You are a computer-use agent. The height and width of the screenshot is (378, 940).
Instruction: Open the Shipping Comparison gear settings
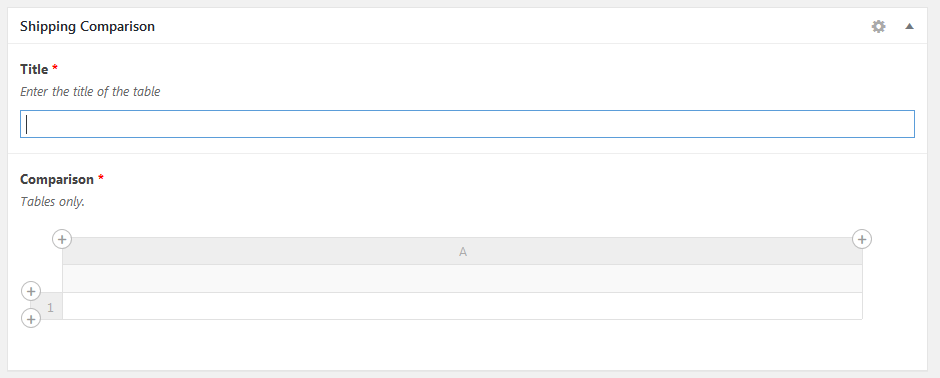coord(878,26)
